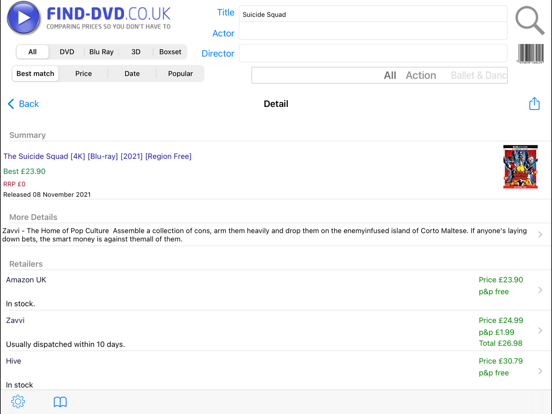Click the Actor field label

(x=223, y=33)
